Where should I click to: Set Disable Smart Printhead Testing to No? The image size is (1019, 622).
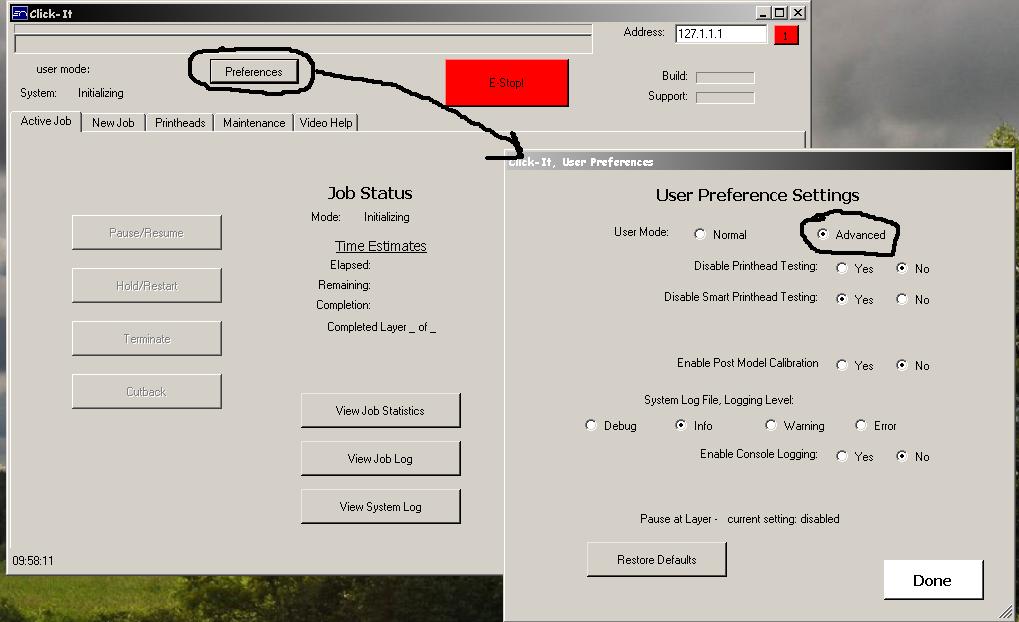click(x=902, y=299)
